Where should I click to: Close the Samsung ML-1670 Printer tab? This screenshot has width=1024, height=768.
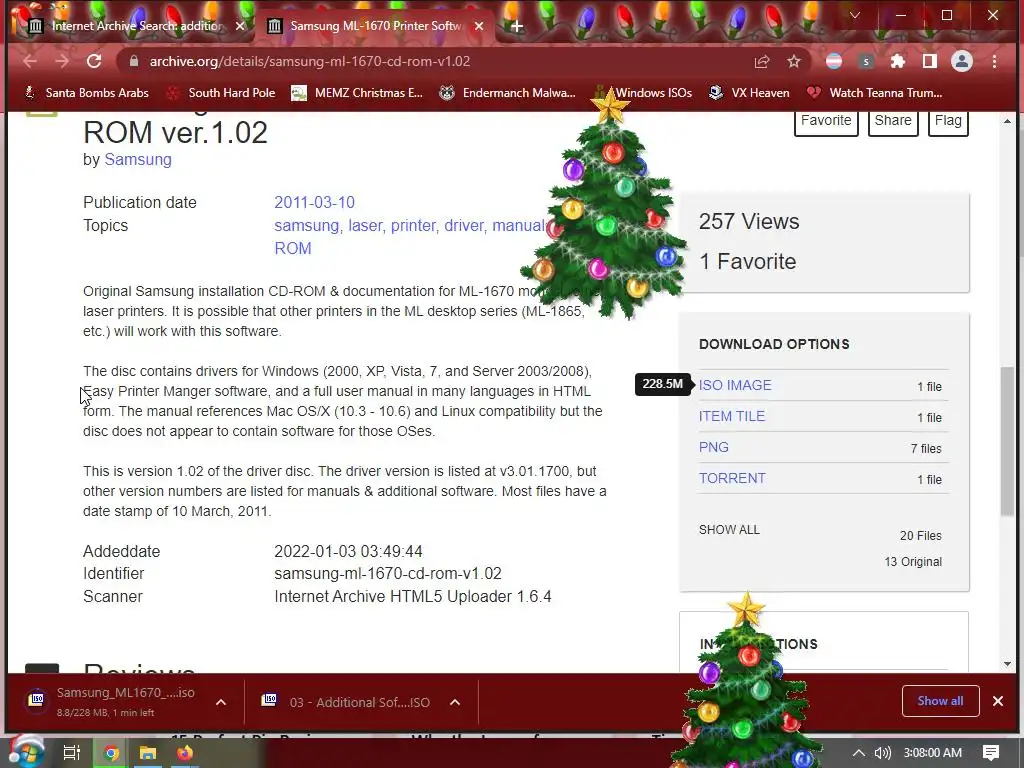479,26
